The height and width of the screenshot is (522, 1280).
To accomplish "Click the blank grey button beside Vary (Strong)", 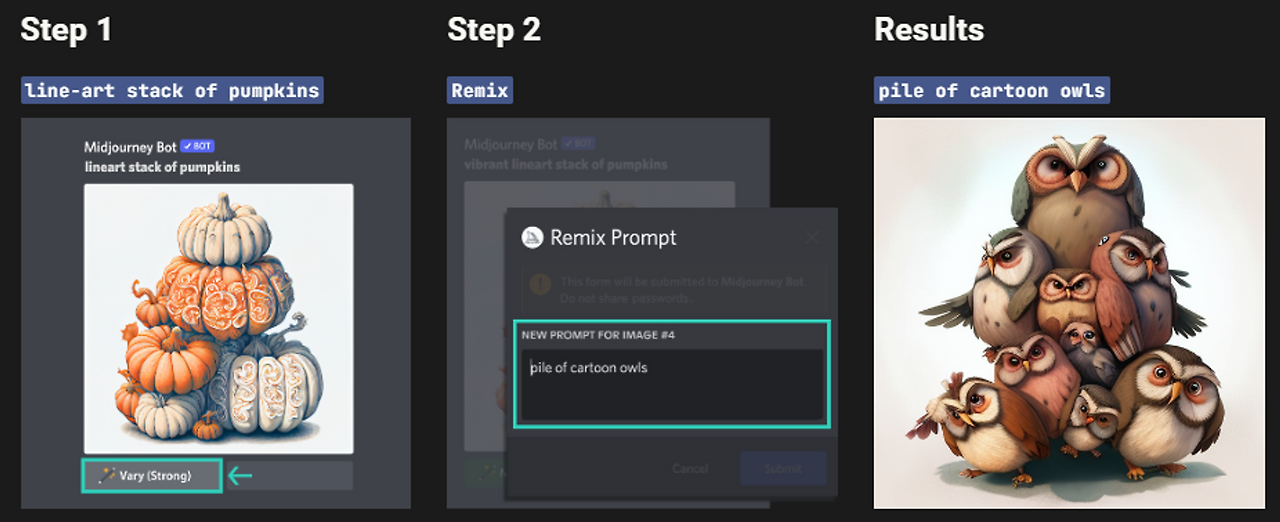I will click(x=288, y=476).
